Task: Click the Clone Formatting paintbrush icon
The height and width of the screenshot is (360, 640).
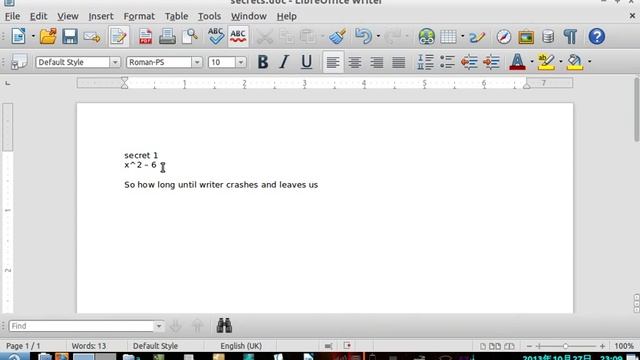Action: tap(338, 37)
